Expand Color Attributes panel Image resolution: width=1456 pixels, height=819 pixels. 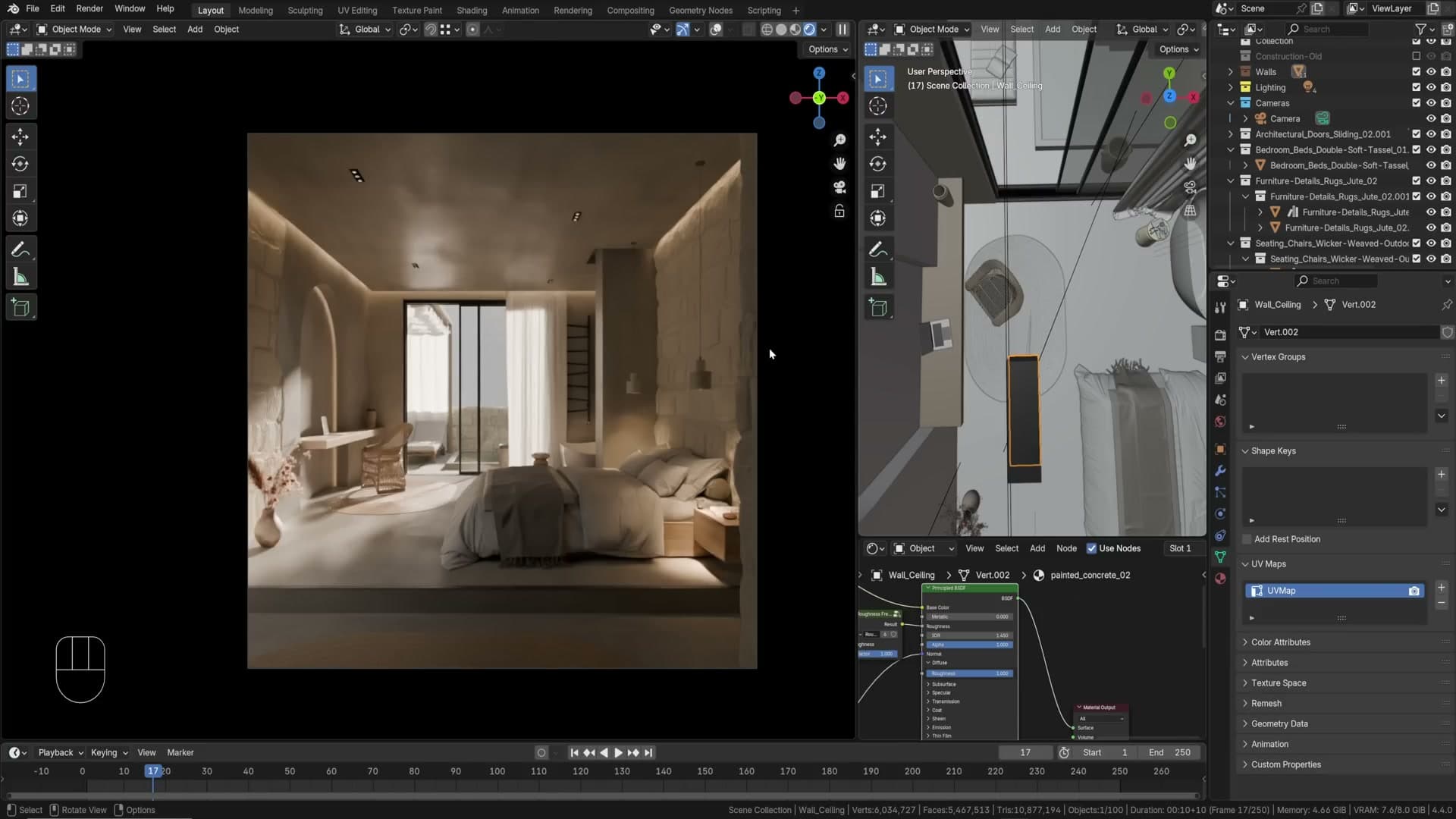pyautogui.click(x=1280, y=642)
